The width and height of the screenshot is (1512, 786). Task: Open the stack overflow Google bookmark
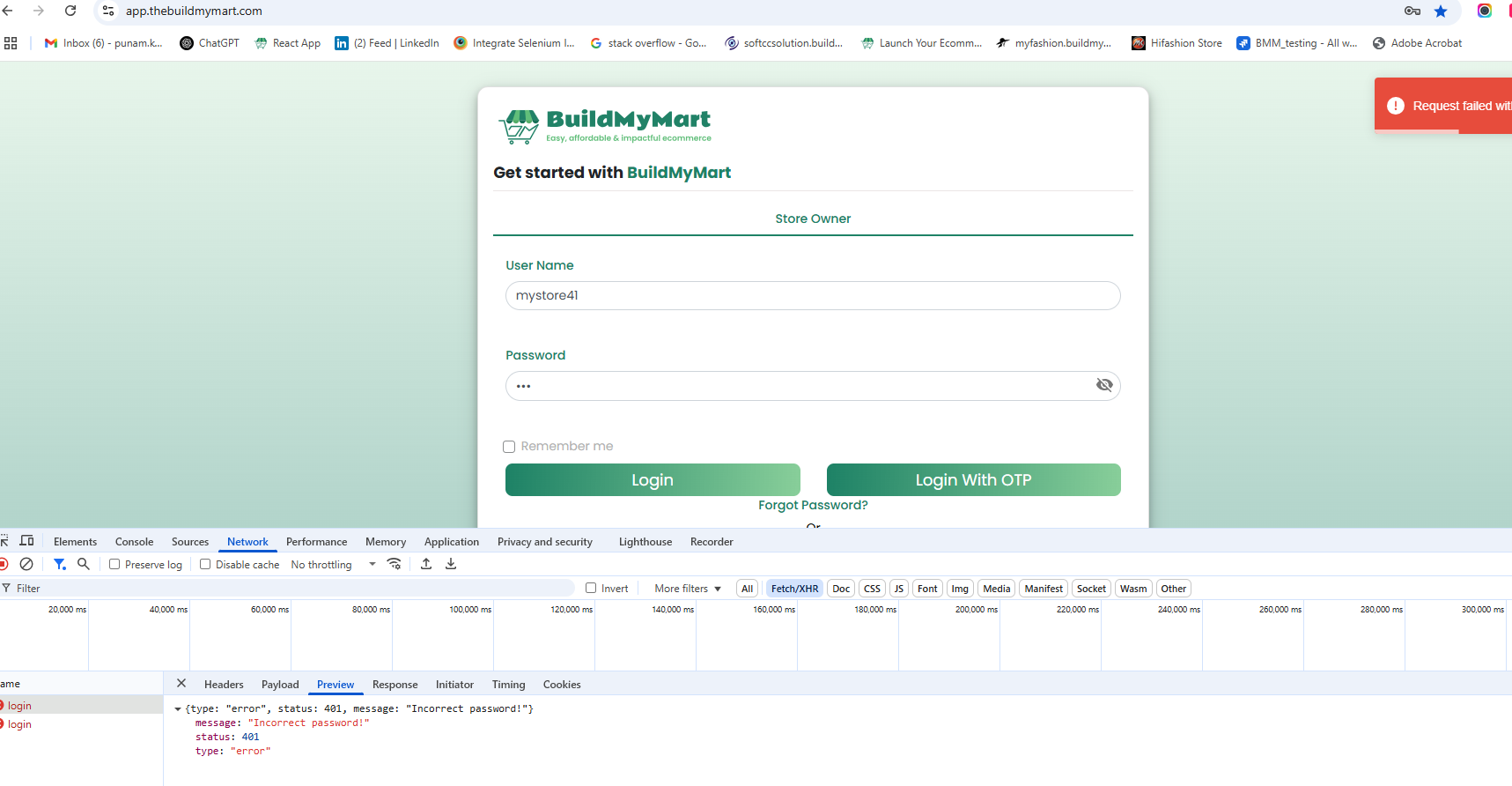648,42
